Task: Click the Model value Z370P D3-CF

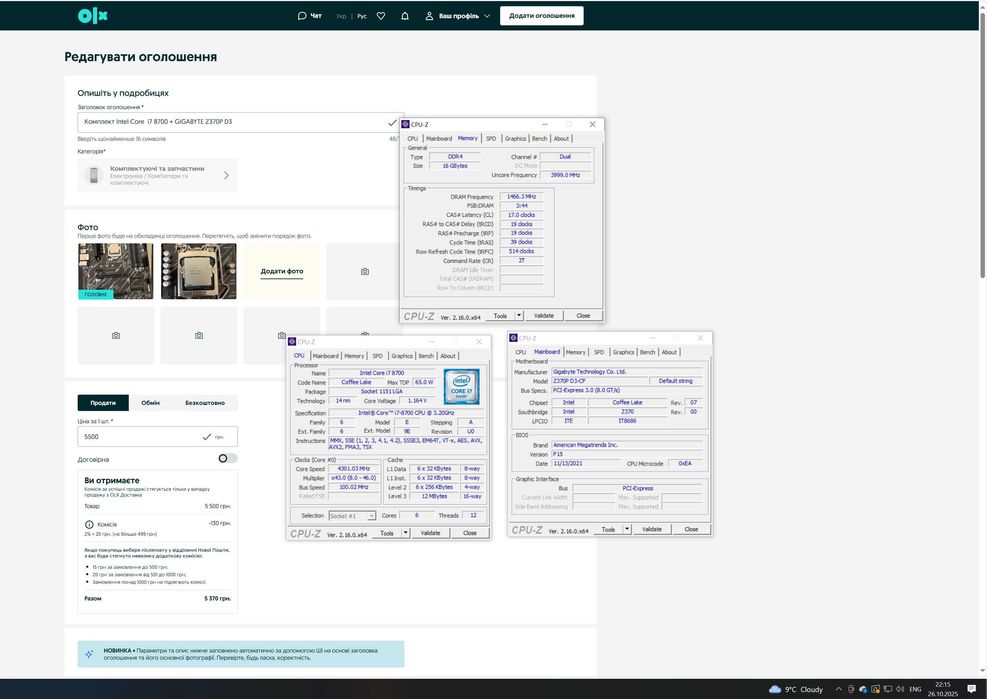Action: pyautogui.click(x=599, y=381)
